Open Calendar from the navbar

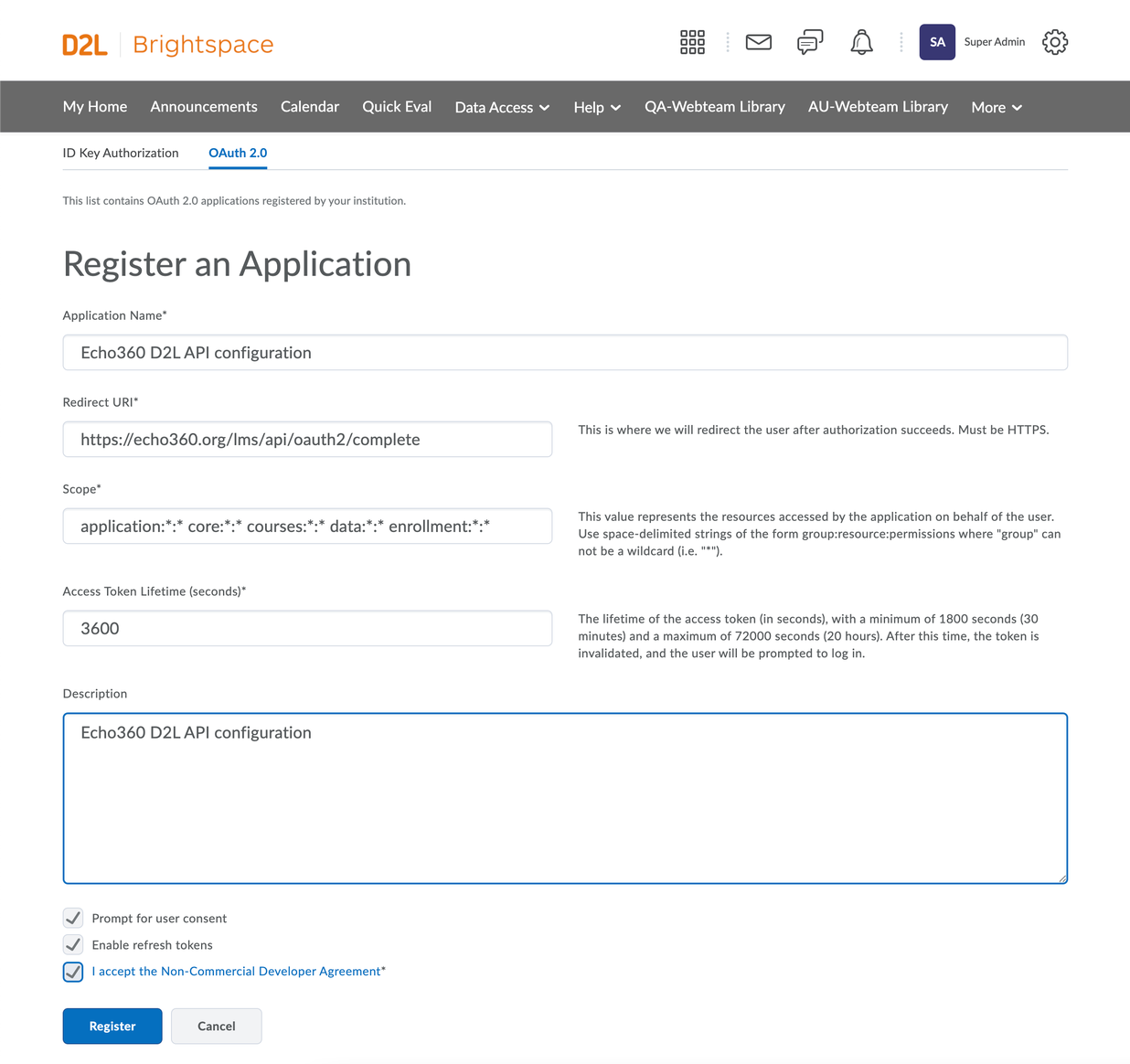pyautogui.click(x=310, y=106)
